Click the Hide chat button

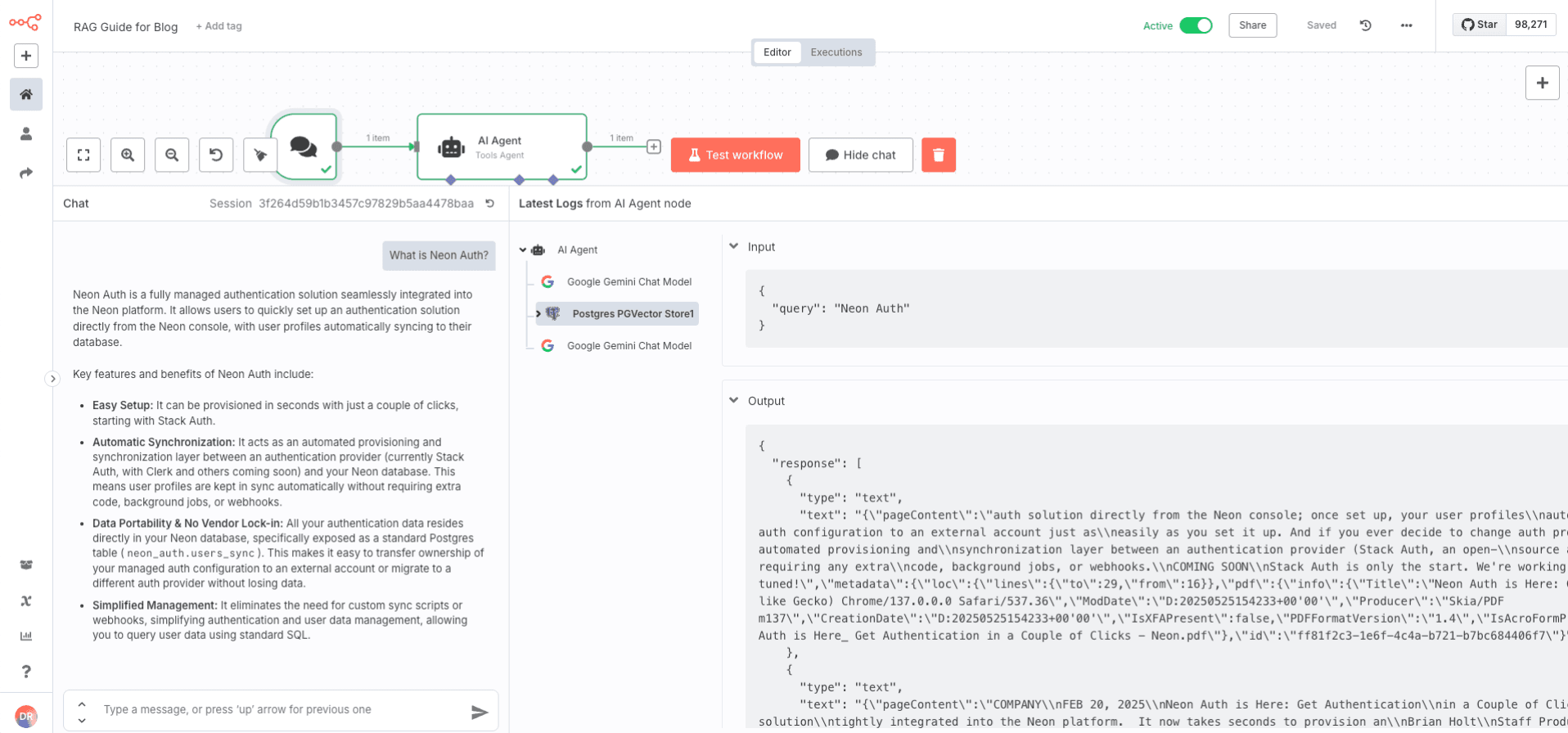coord(860,155)
